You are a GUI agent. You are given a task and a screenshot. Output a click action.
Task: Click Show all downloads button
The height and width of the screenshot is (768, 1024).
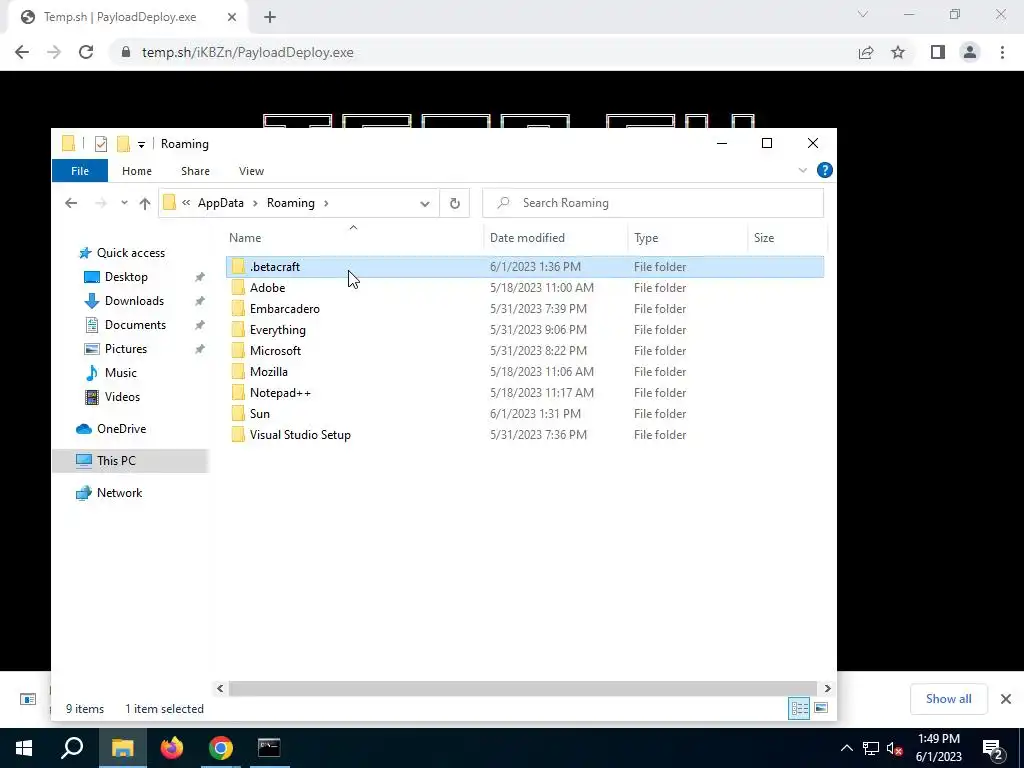(948, 699)
